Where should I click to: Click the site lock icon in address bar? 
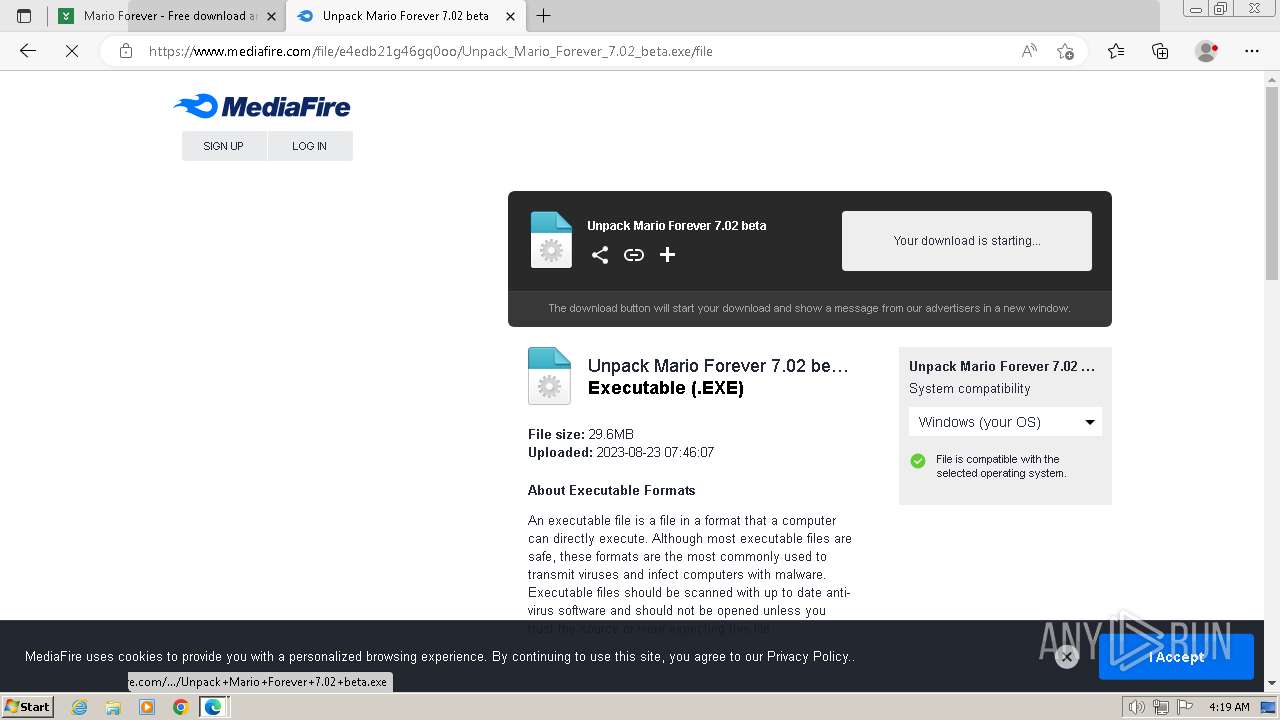[x=126, y=51]
